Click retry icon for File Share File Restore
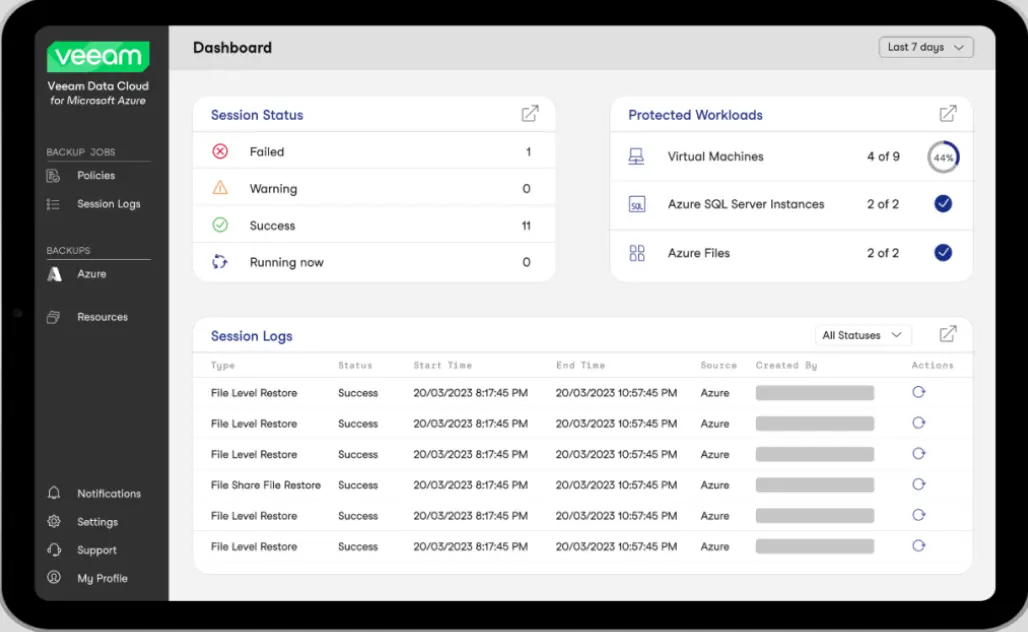 pyautogui.click(x=919, y=484)
